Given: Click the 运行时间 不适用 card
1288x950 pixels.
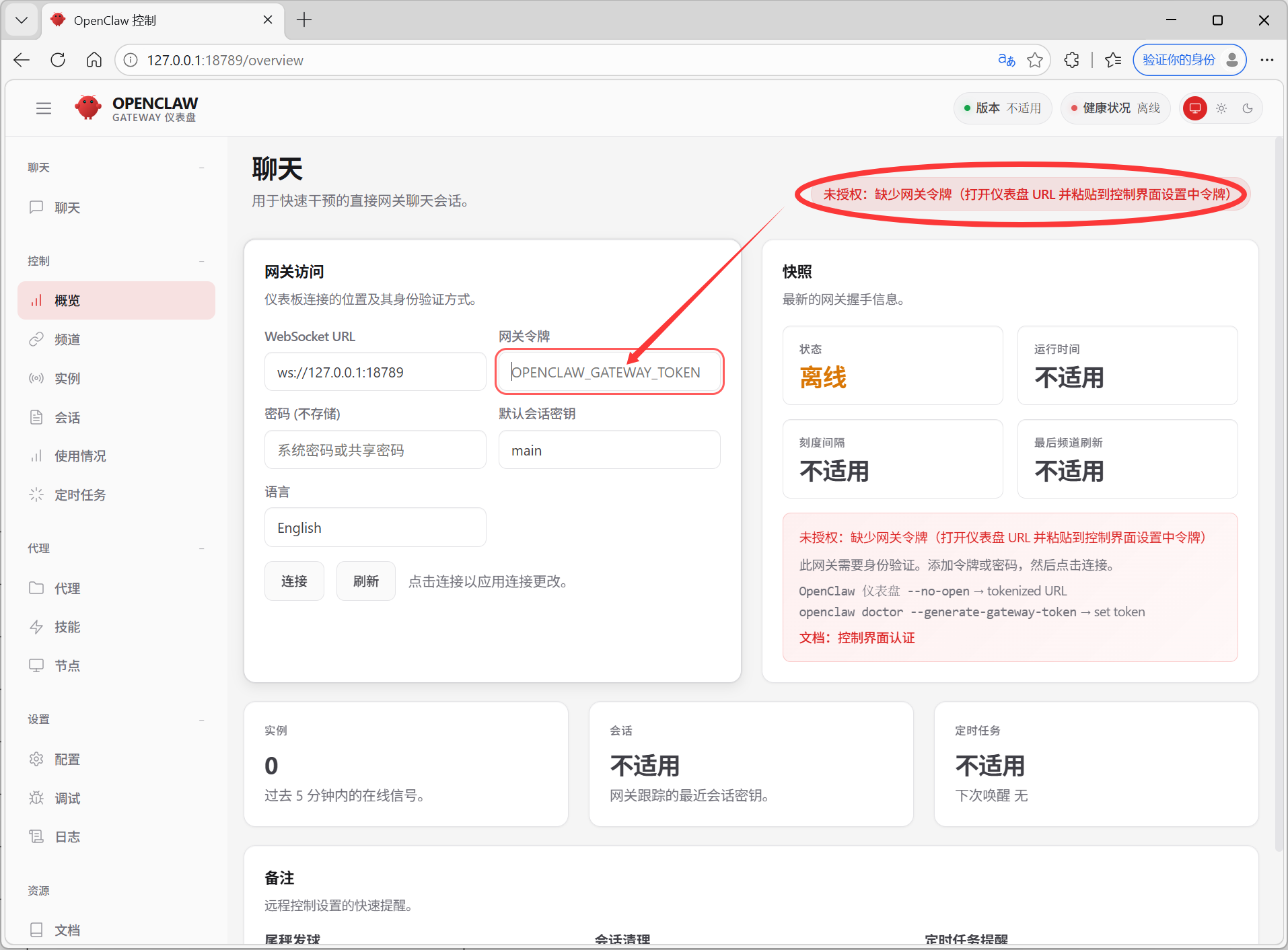Looking at the screenshot, I should (1128, 365).
